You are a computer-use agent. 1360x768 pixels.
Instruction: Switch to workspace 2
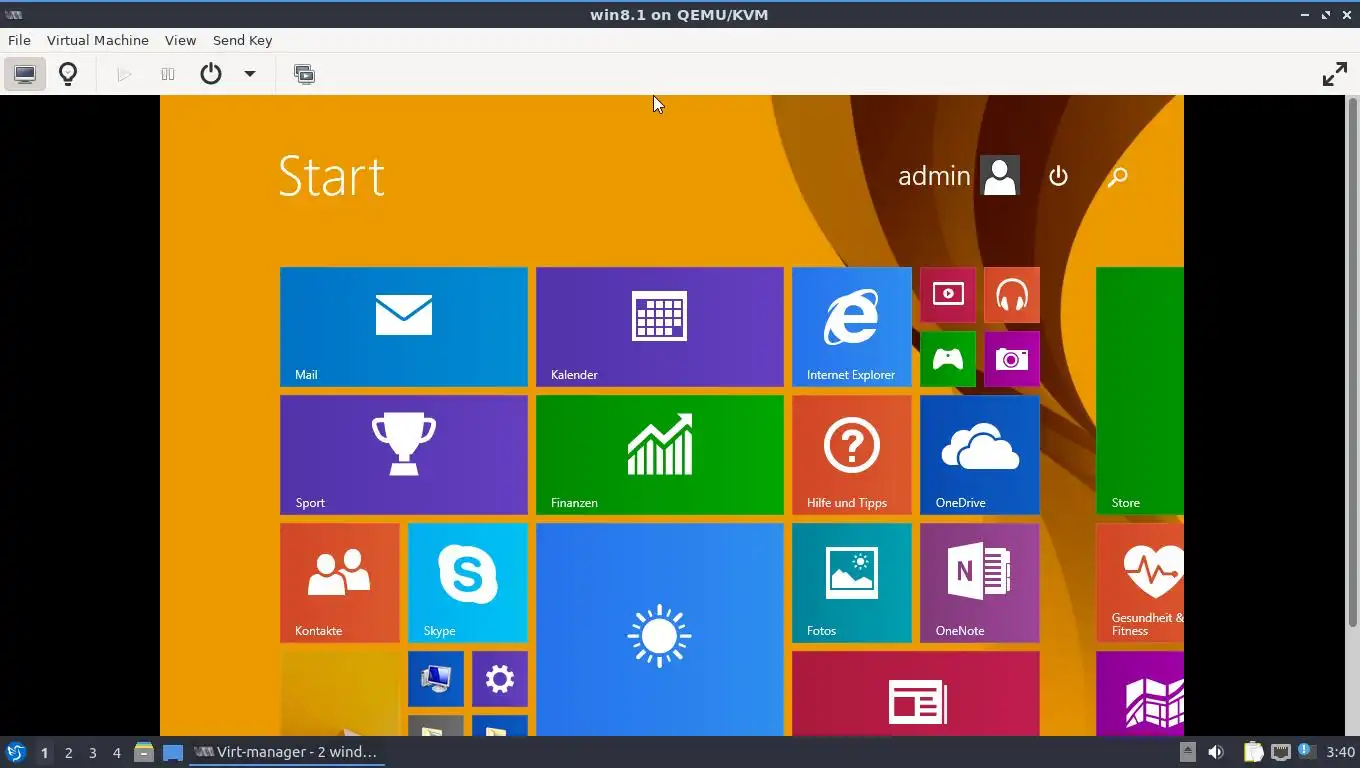pos(68,753)
